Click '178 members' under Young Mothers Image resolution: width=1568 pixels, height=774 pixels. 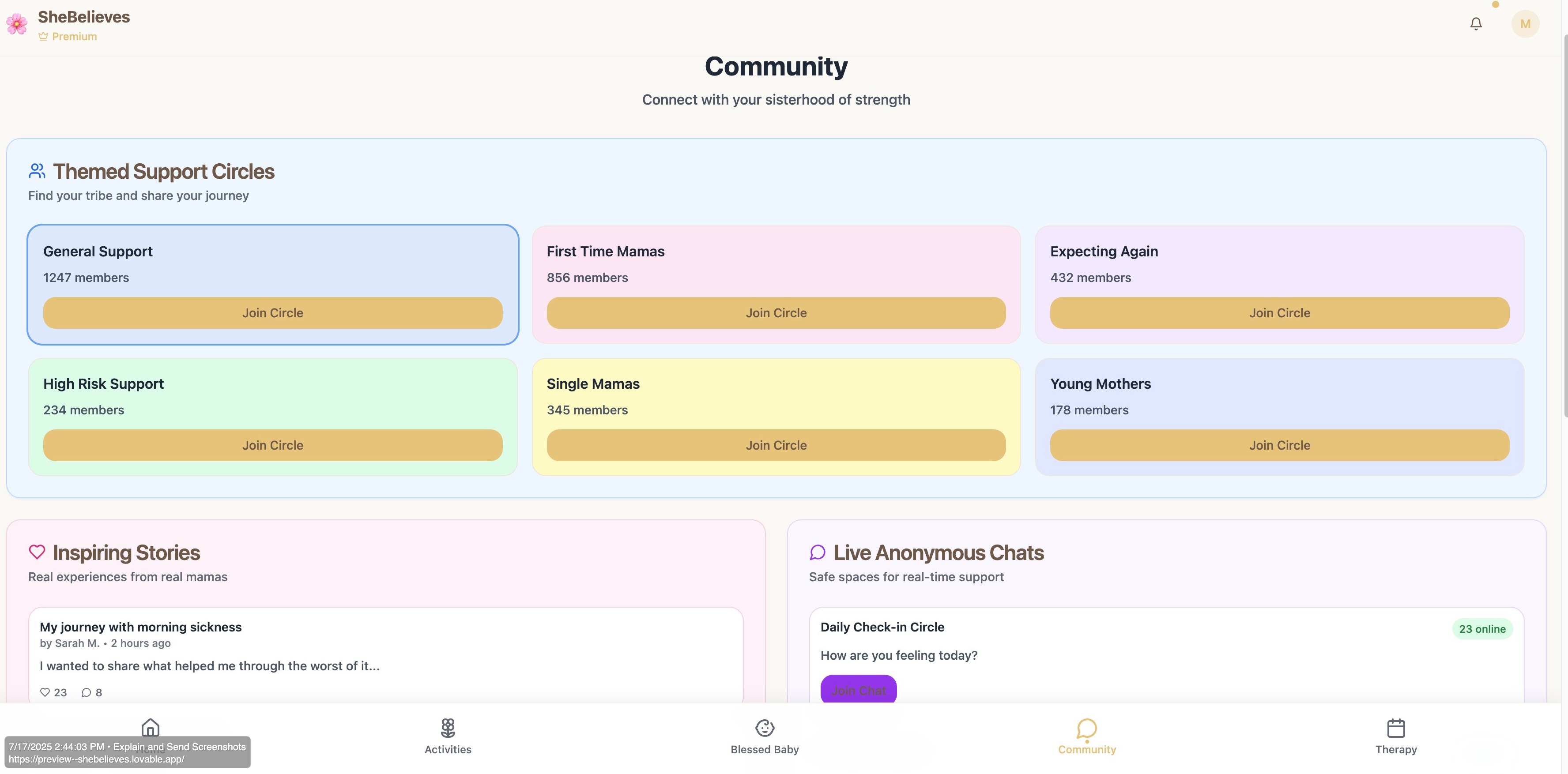coord(1089,410)
